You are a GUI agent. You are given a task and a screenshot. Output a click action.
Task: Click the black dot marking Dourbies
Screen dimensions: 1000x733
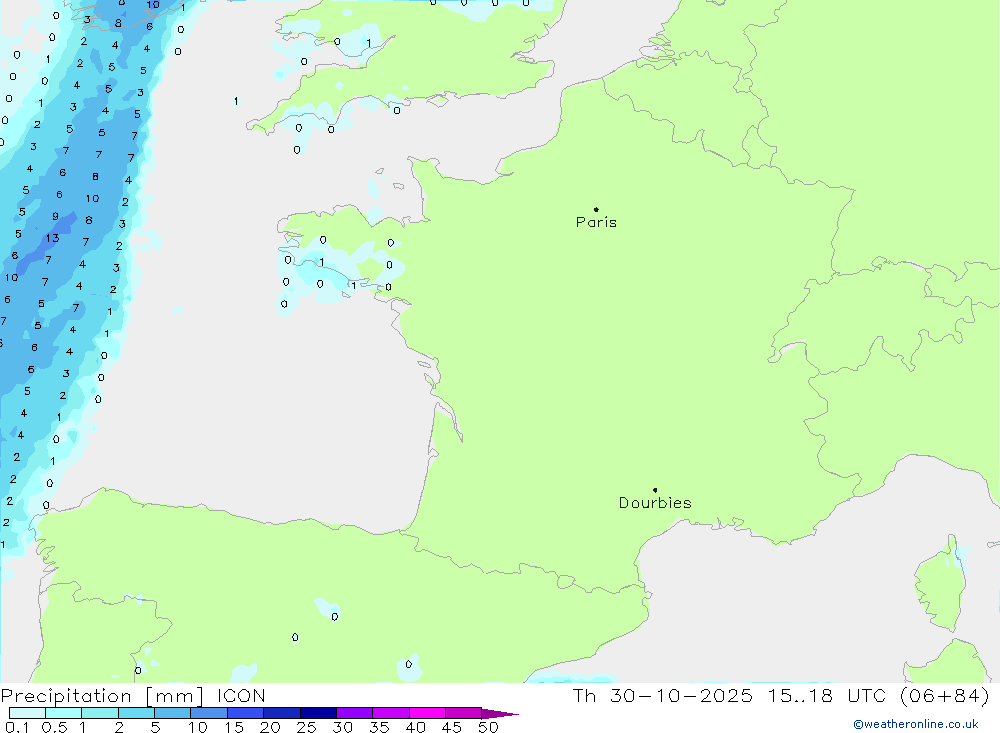click(x=655, y=490)
